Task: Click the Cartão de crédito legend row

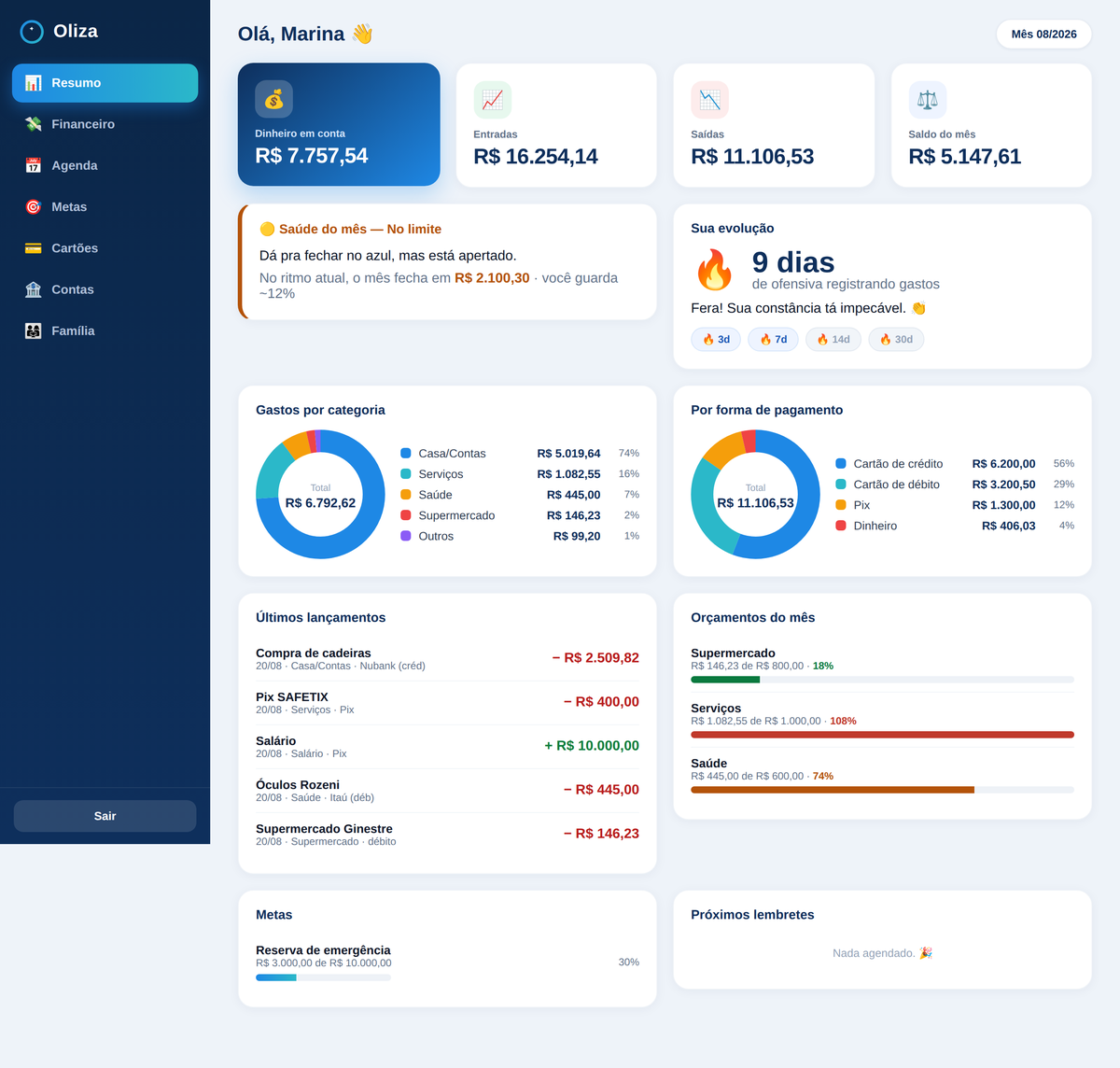Action: pyautogui.click(x=955, y=464)
